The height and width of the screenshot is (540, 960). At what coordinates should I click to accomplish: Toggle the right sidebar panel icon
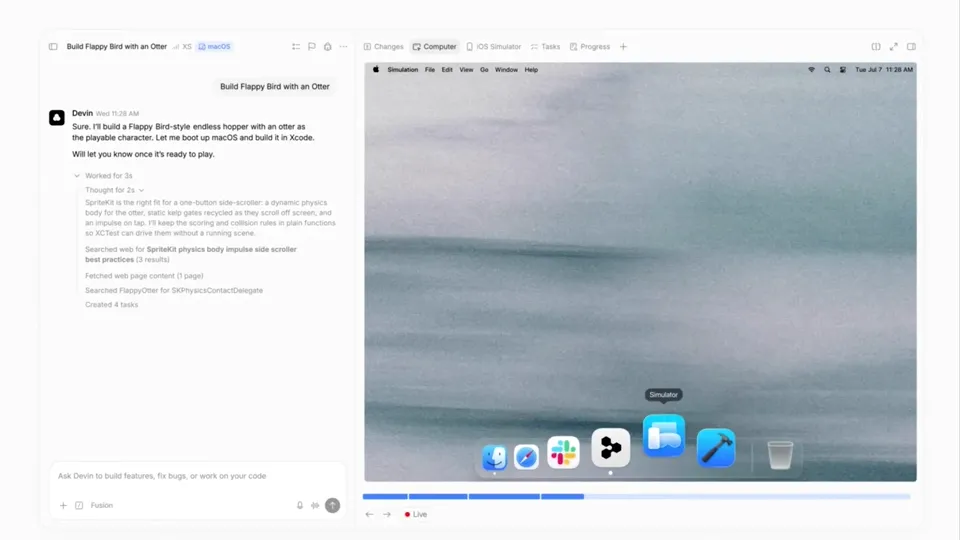pos(912,47)
